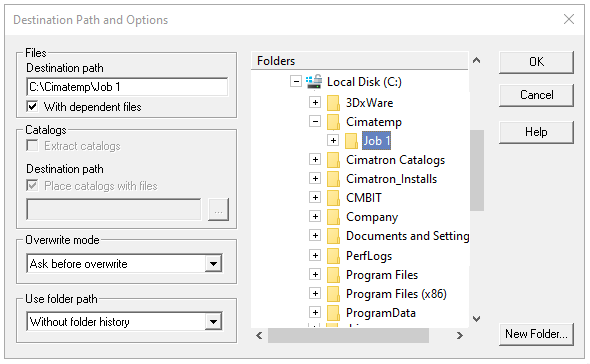Click the Job 1 folder icon
This screenshot has height=364, width=590.
point(351,141)
